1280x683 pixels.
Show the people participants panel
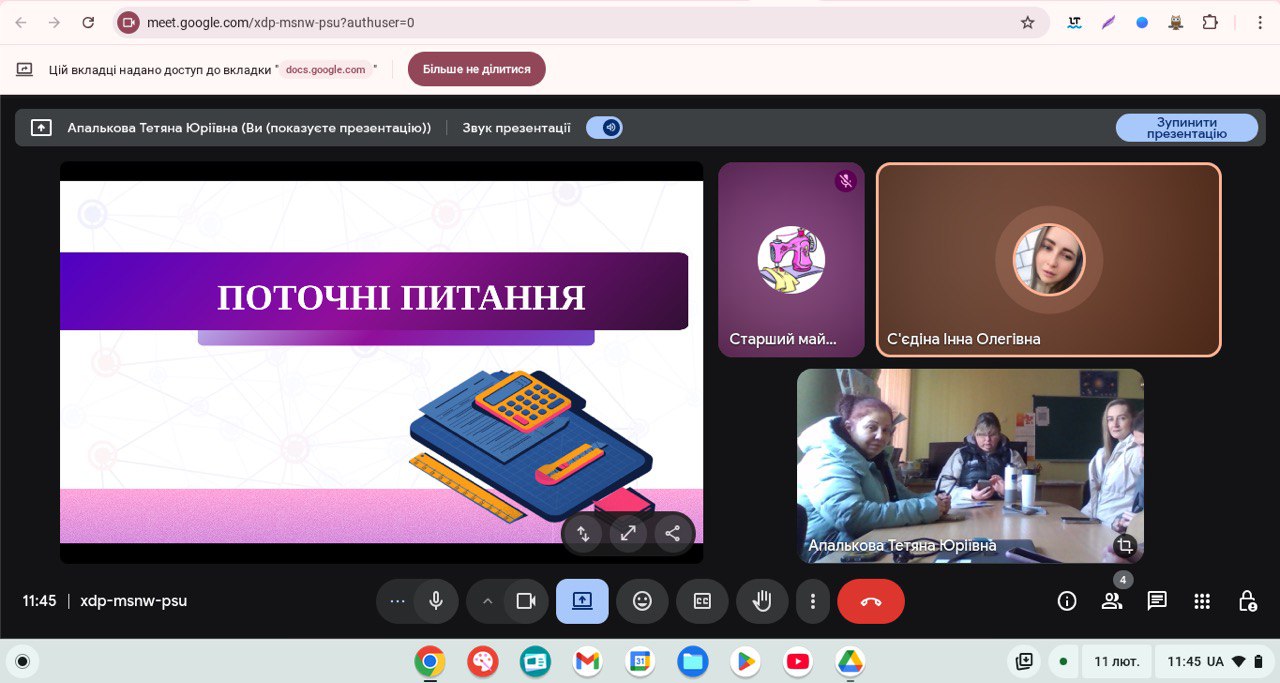[1112, 601]
